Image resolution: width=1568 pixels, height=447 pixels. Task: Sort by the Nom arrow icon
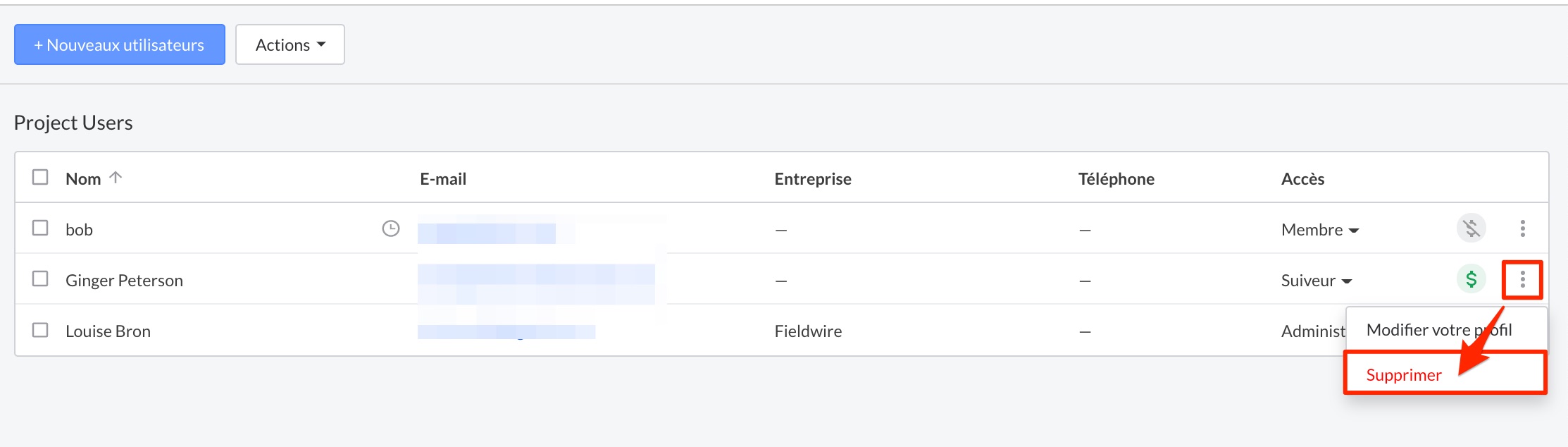pyautogui.click(x=116, y=178)
